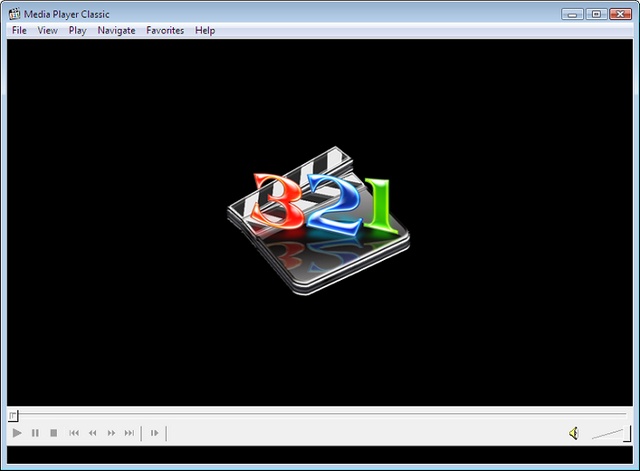Viewport: 640px width, 471px height.
Task: Skip to previous track button
Action: (x=74, y=433)
